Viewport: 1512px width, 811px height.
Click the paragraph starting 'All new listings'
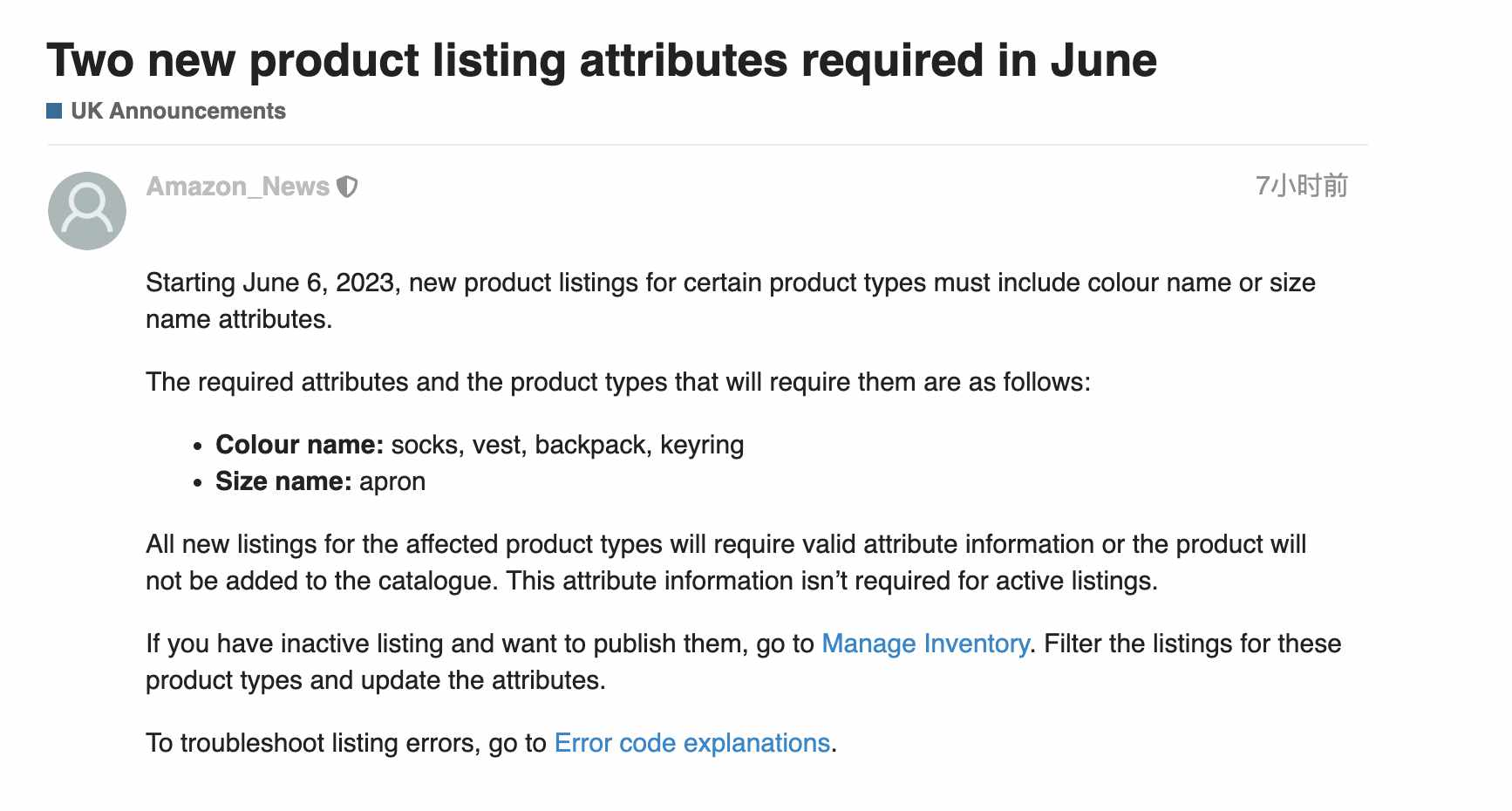point(726,562)
